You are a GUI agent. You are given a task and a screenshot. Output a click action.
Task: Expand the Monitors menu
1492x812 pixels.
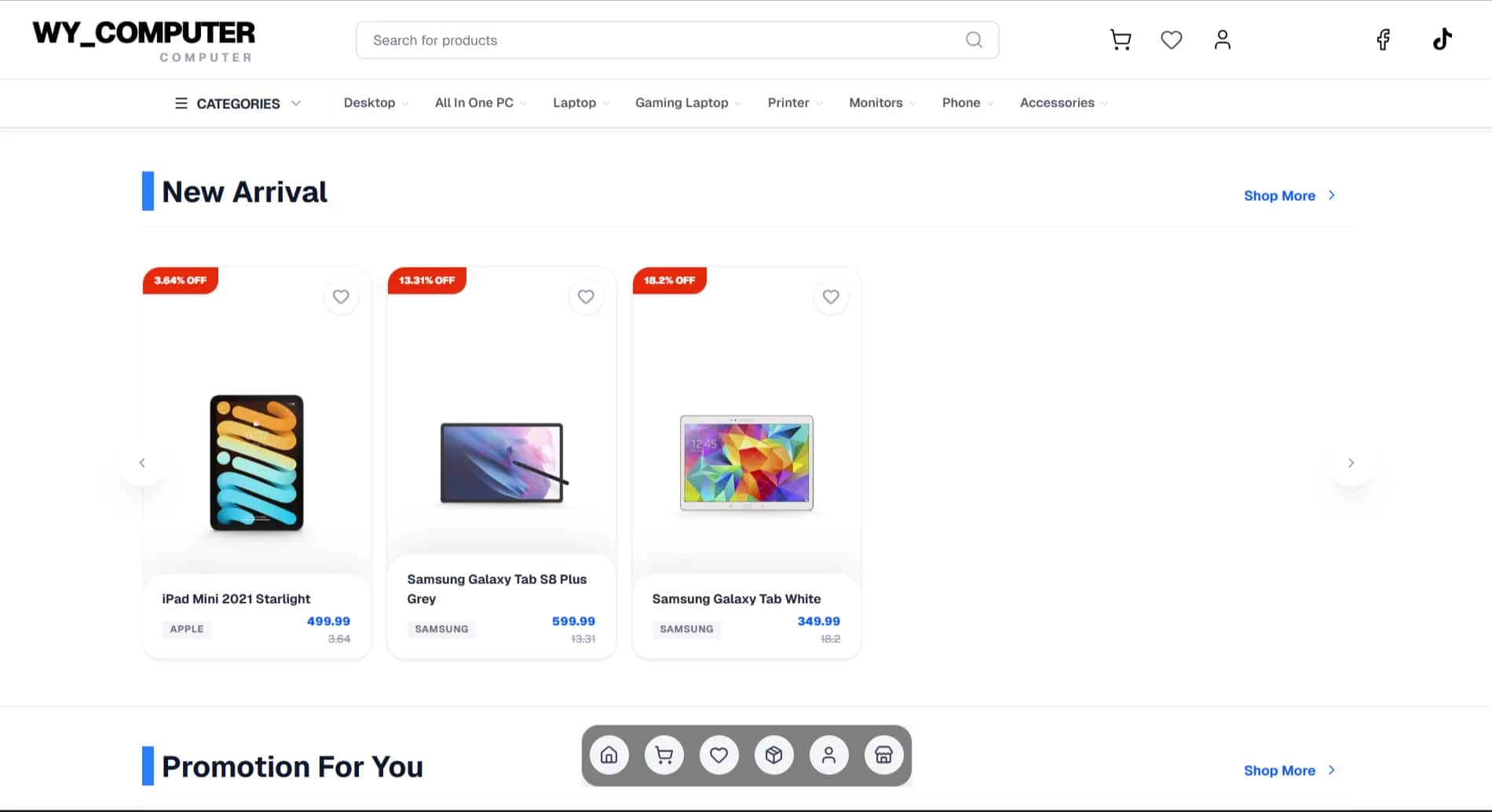(883, 103)
